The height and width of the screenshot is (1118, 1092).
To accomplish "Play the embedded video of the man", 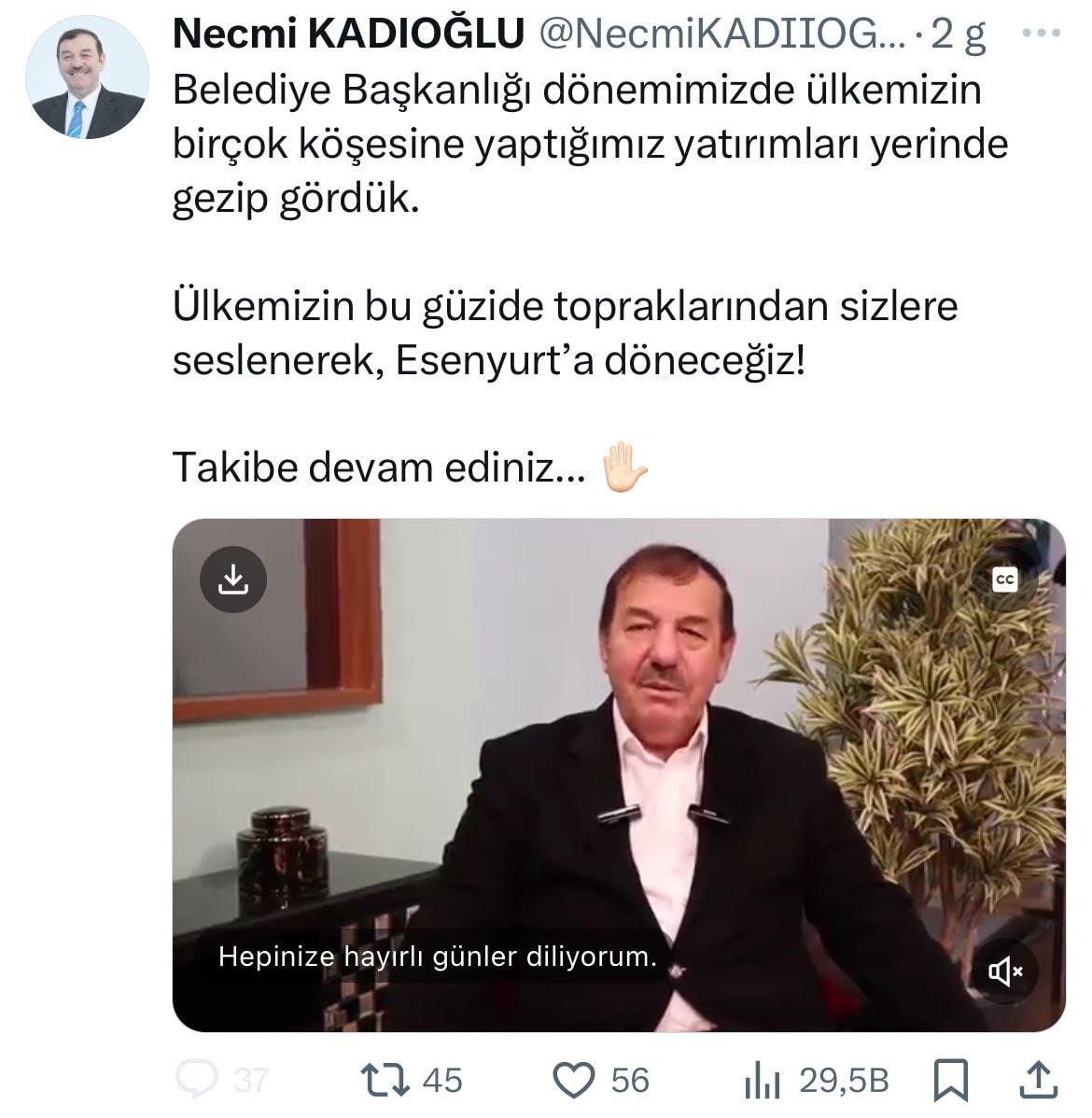I will (x=619, y=775).
